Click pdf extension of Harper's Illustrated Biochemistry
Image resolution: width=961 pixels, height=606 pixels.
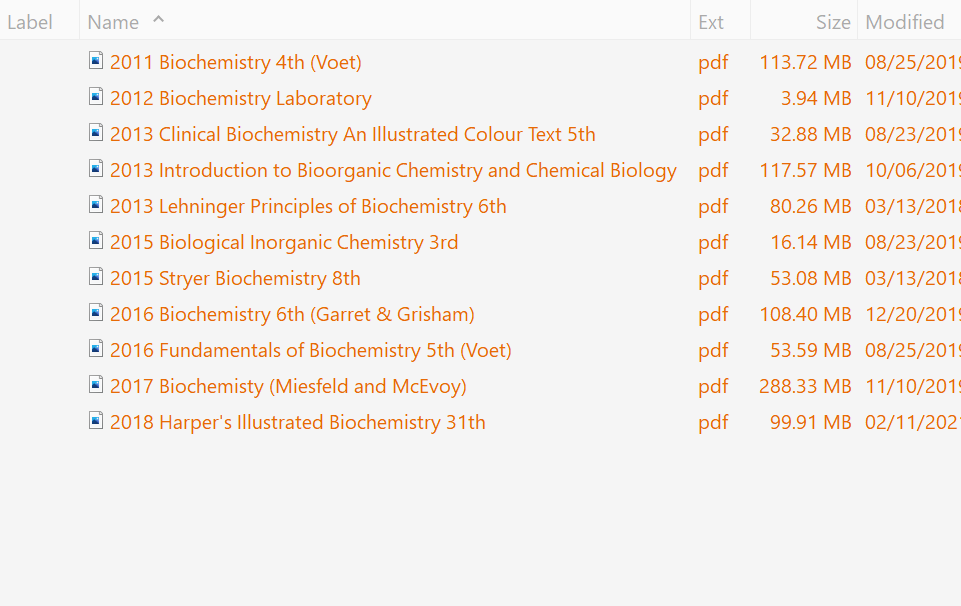[713, 422]
